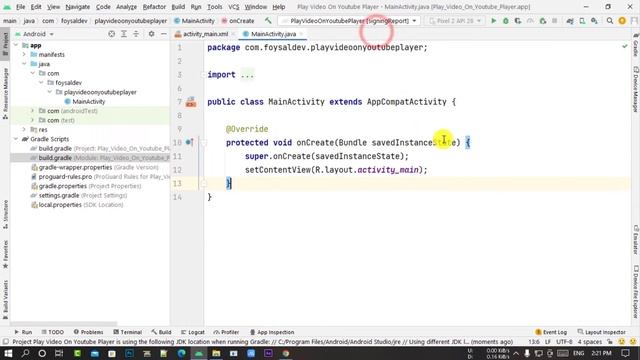
Task: Expand the manifests folder
Action: coord(24,54)
